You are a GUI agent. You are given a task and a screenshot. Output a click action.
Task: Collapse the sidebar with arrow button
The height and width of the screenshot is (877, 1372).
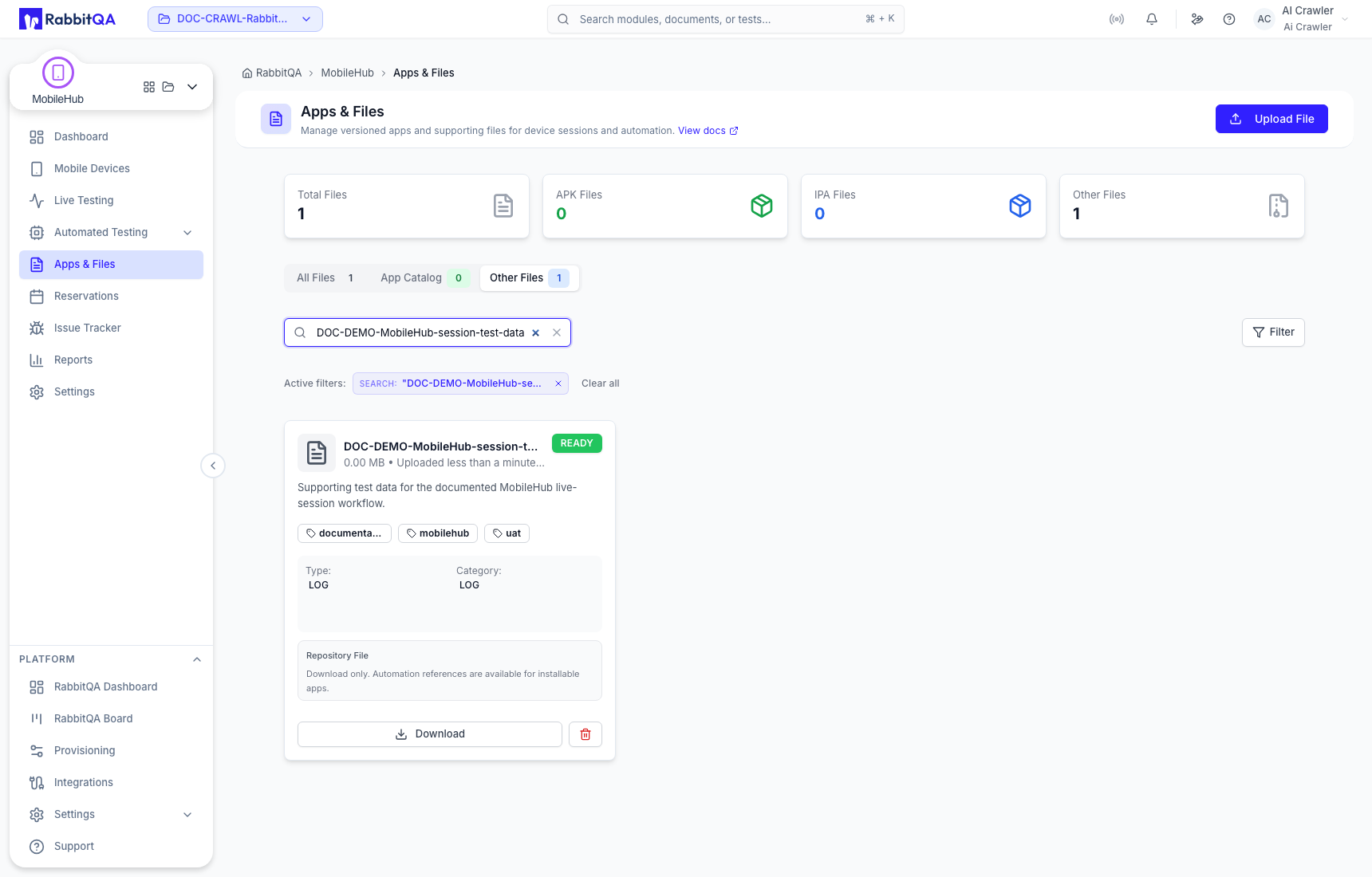[x=213, y=466]
